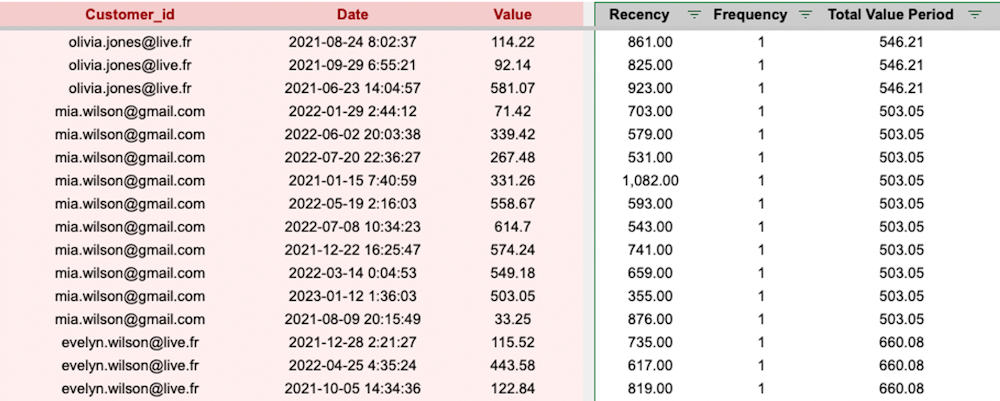Select the Customer_id column header

click(x=130, y=15)
